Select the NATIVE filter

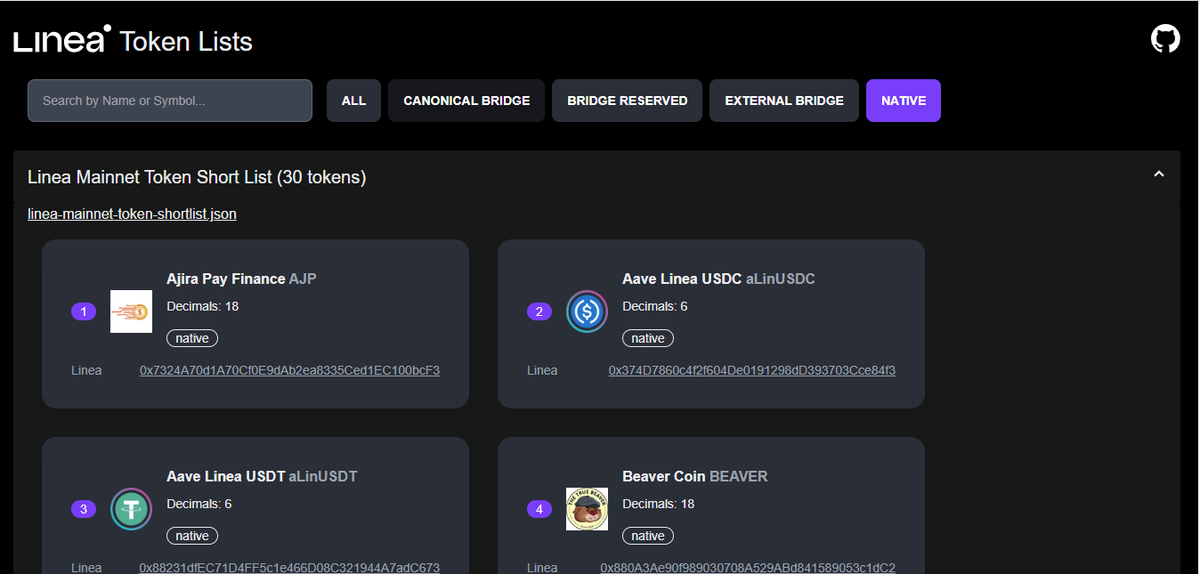(x=903, y=101)
